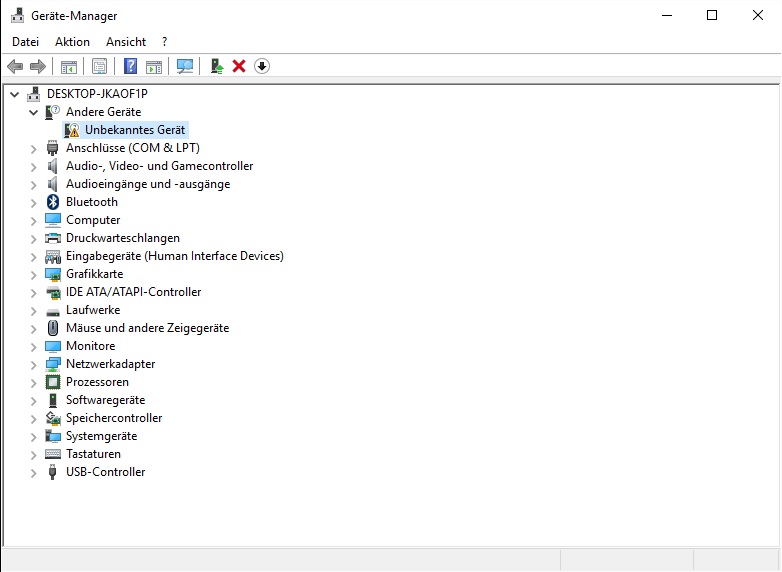
Task: Select Mäuse und andere Zeigegeräte label
Action: coord(148,328)
